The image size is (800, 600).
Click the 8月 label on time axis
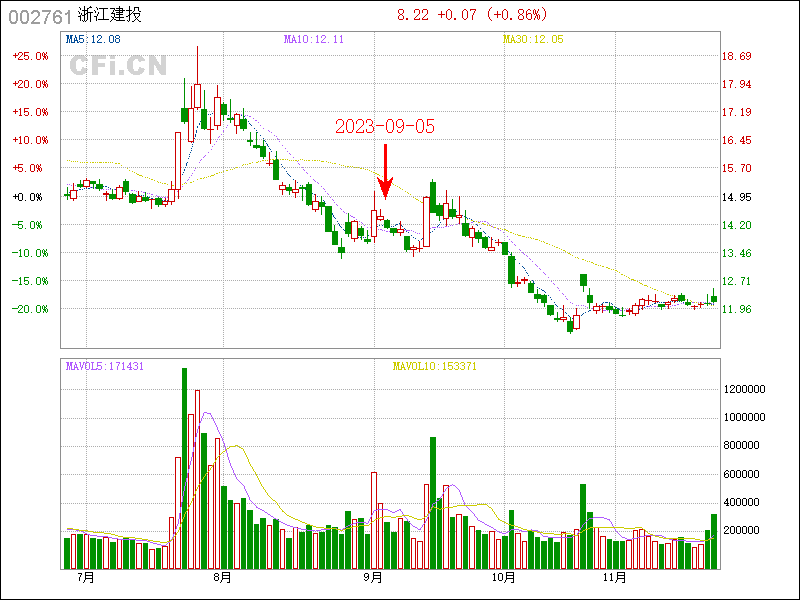pyautogui.click(x=222, y=578)
